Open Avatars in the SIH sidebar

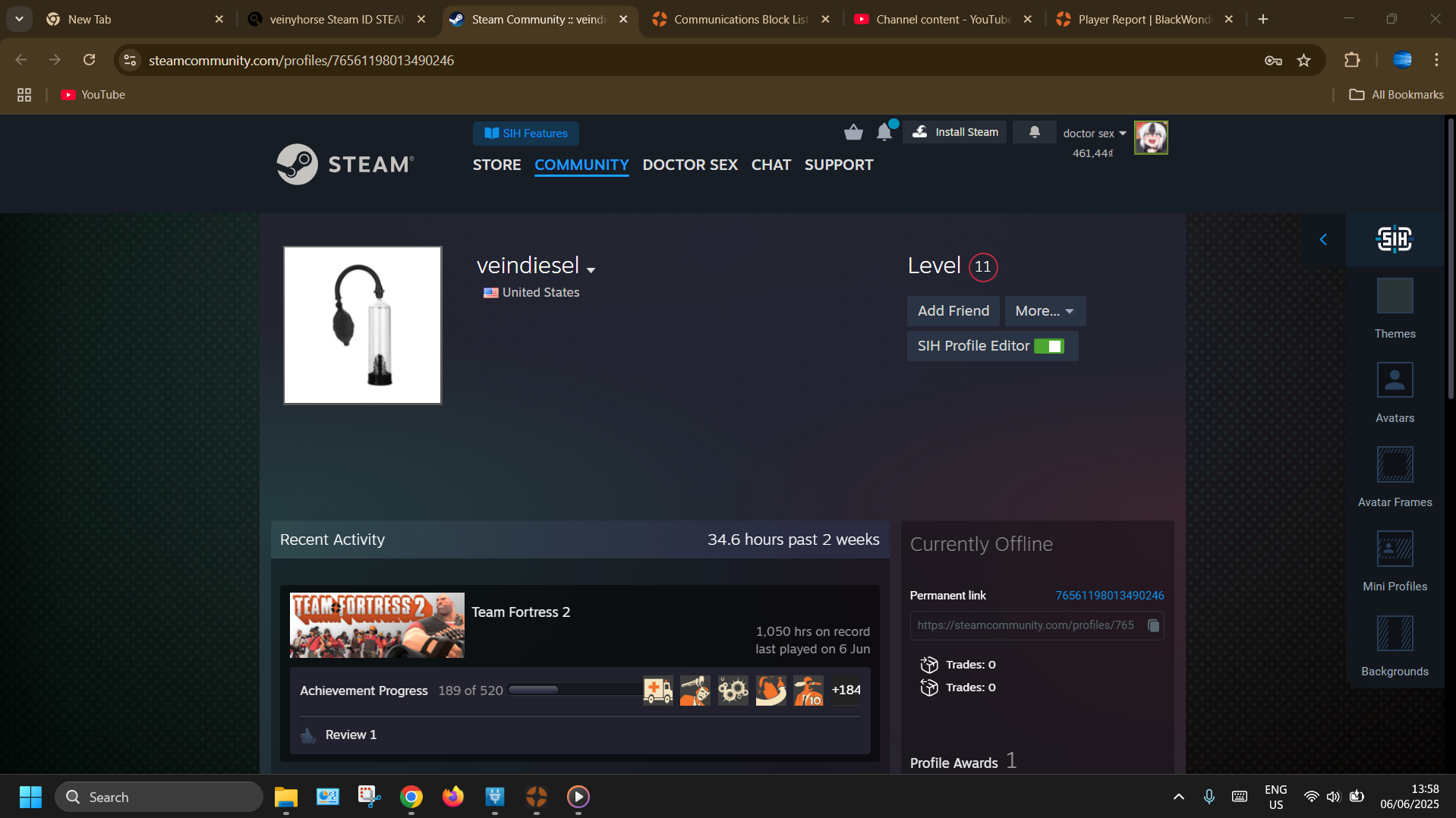click(x=1395, y=393)
